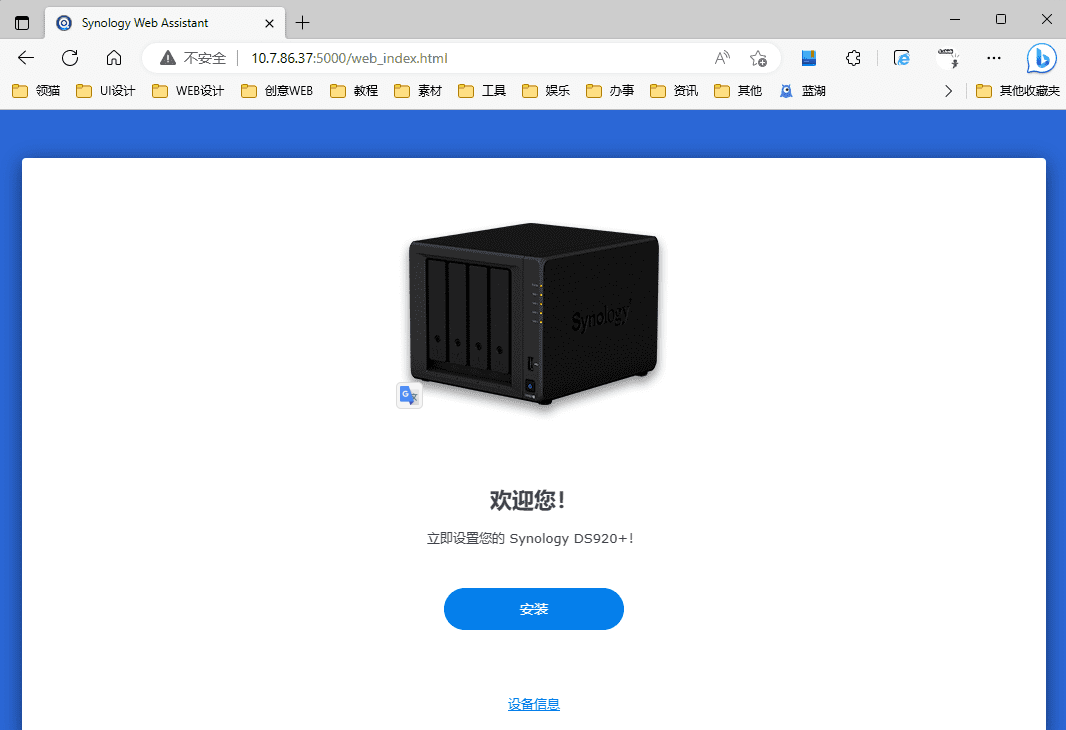This screenshot has height=730, width=1066.
Task: Refresh the page with the reload icon
Action: tap(70, 58)
